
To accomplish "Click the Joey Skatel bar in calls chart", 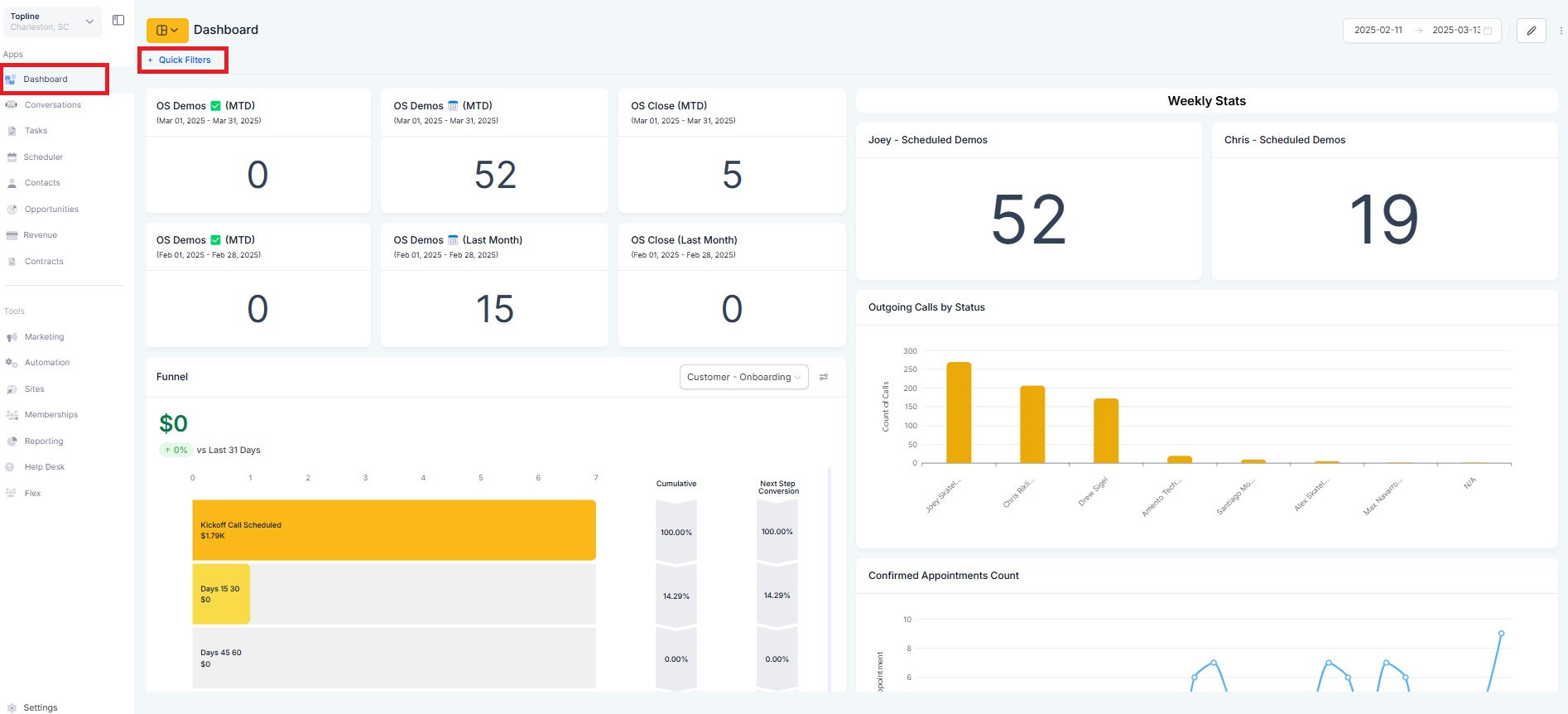I will [x=959, y=412].
